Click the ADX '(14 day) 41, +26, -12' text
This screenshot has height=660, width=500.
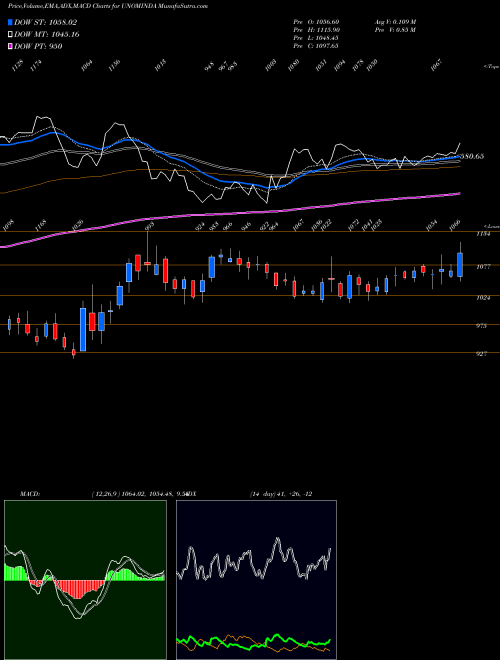coord(281,494)
